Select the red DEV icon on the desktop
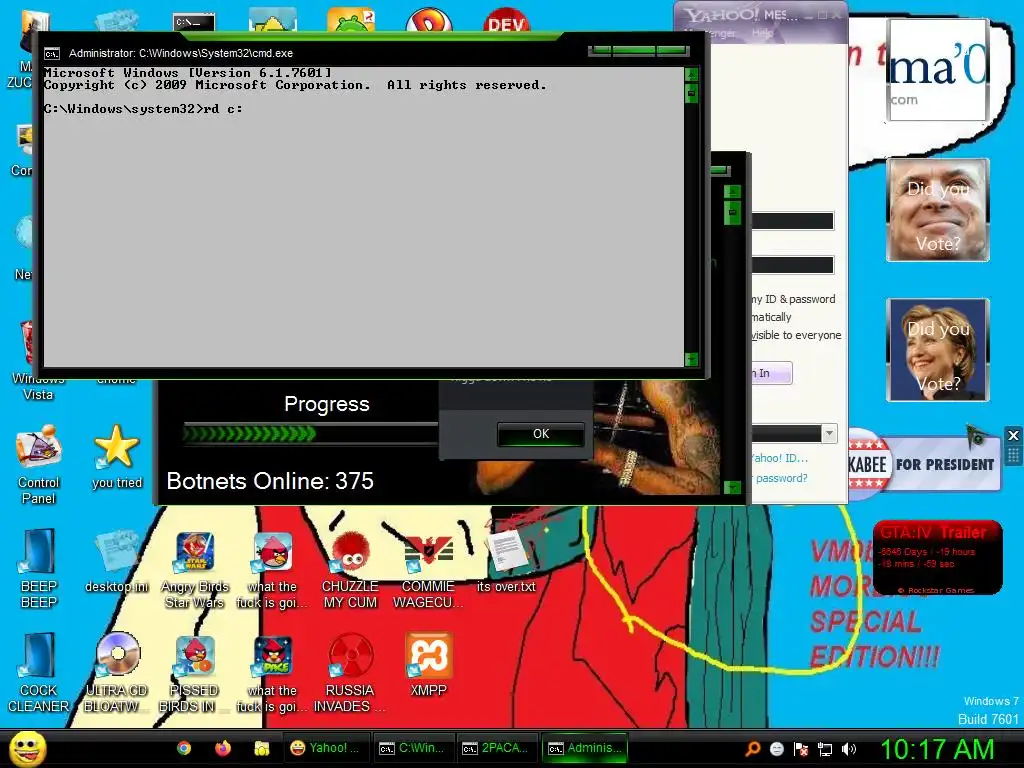 (x=506, y=20)
